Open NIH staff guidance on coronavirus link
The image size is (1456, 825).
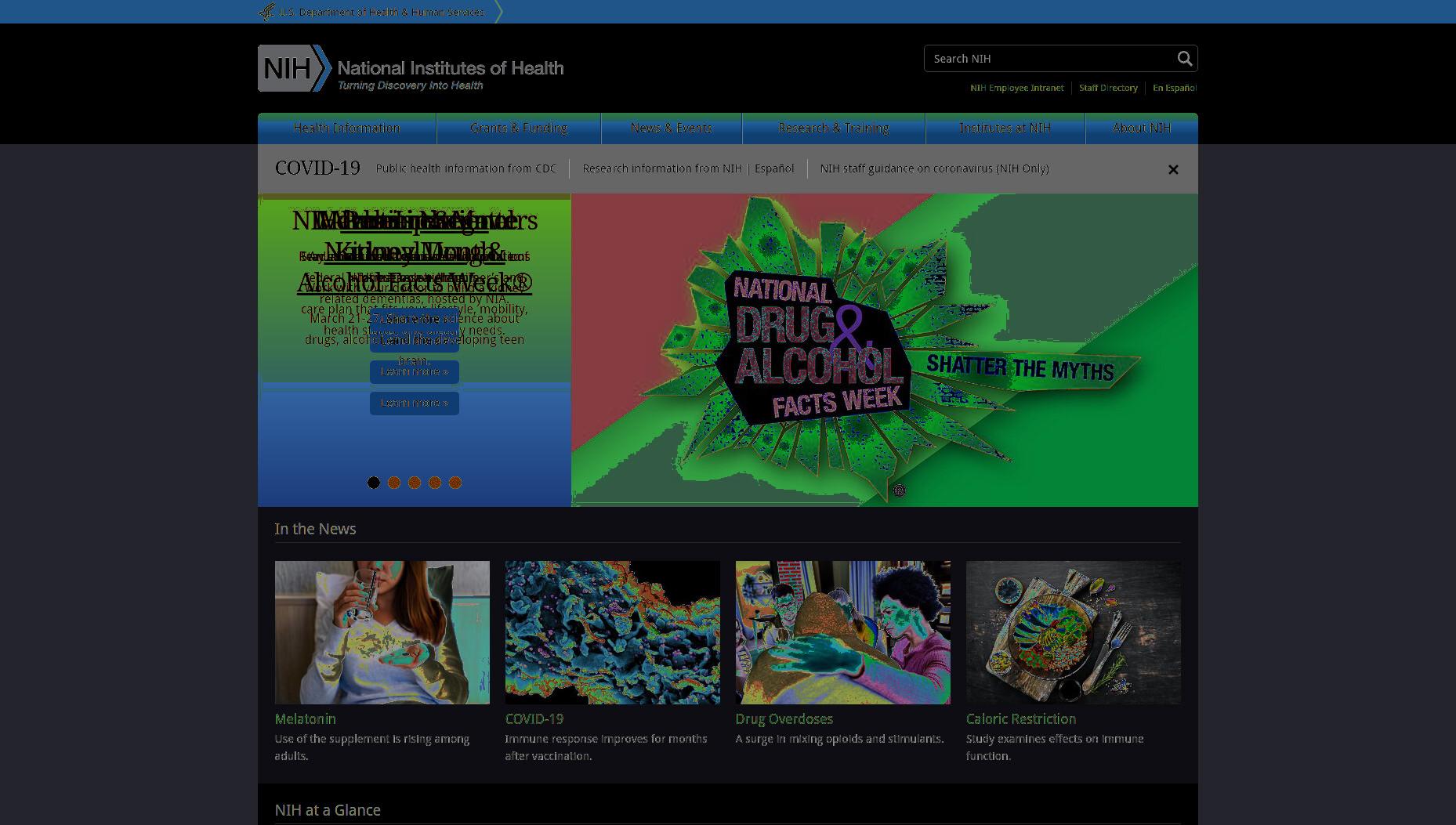coord(934,168)
